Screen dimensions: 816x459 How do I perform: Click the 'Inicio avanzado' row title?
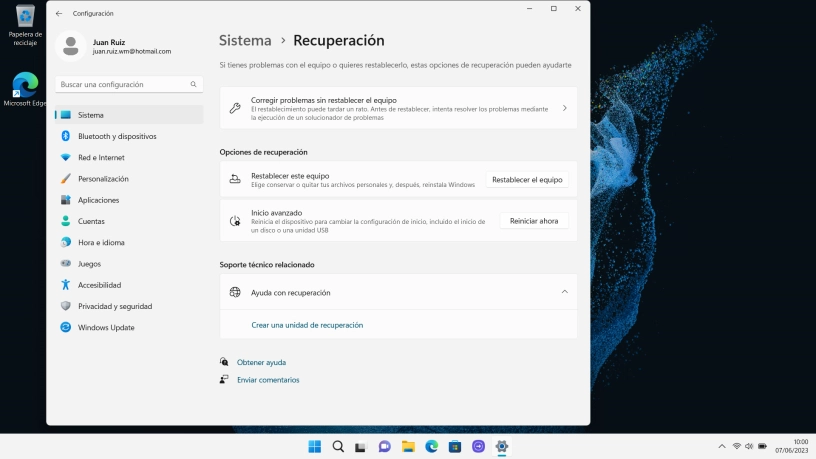click(276, 213)
